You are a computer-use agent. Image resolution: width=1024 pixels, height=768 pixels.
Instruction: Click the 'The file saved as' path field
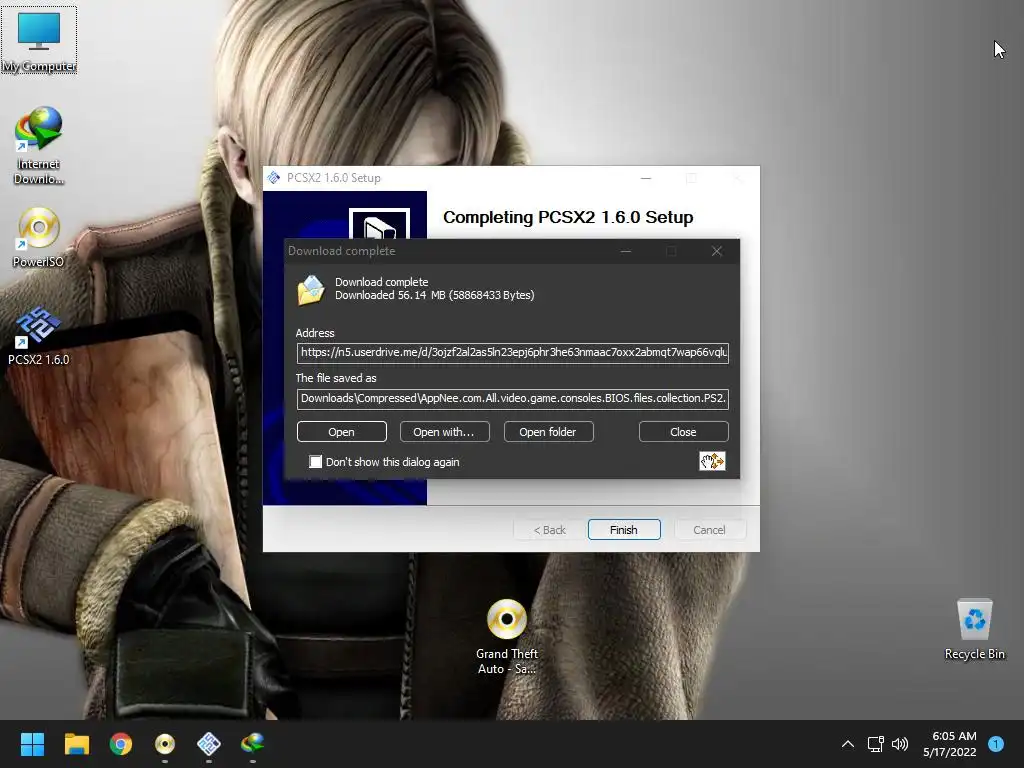pos(513,398)
